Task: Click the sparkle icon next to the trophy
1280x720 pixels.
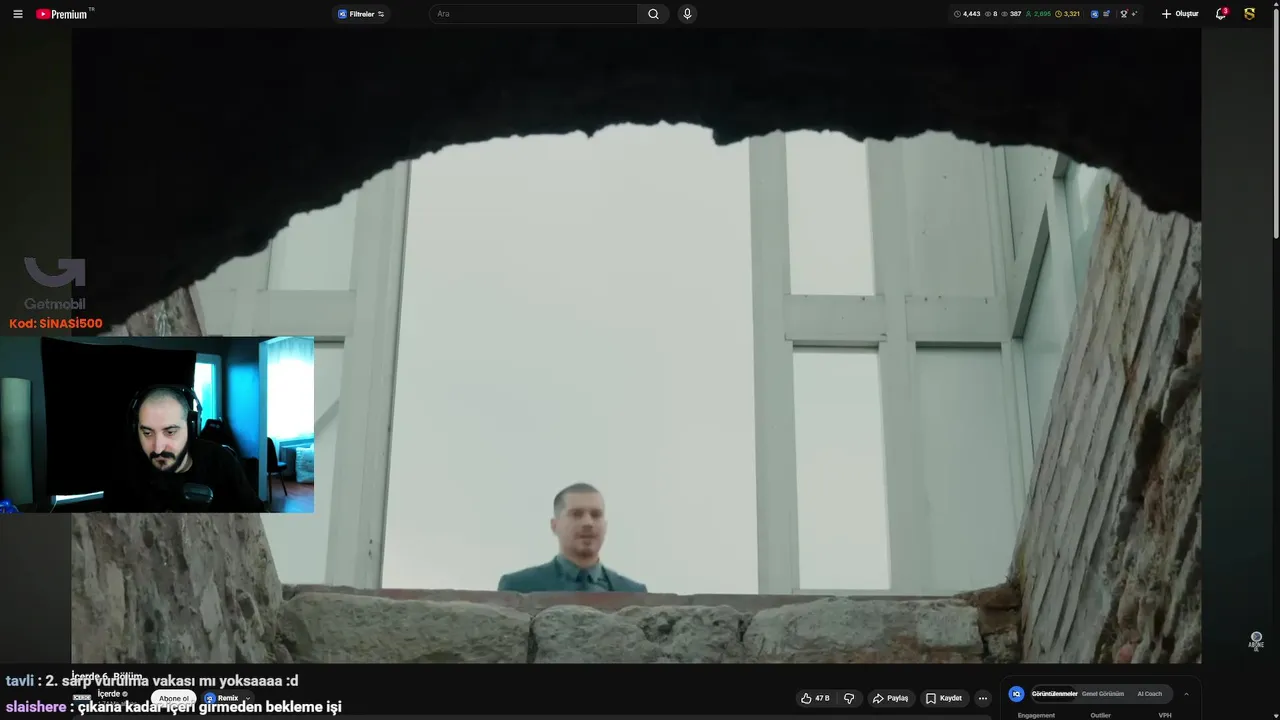Action: [x=1134, y=14]
